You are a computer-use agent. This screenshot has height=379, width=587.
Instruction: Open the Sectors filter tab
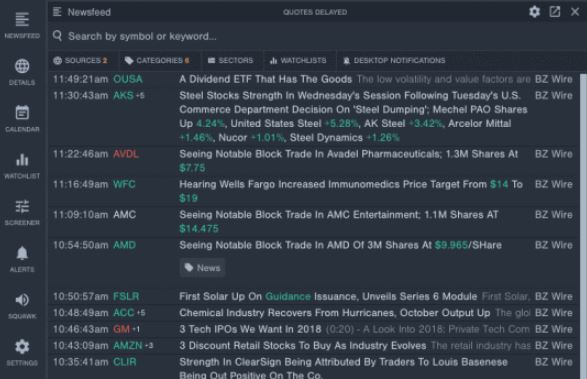click(x=231, y=60)
